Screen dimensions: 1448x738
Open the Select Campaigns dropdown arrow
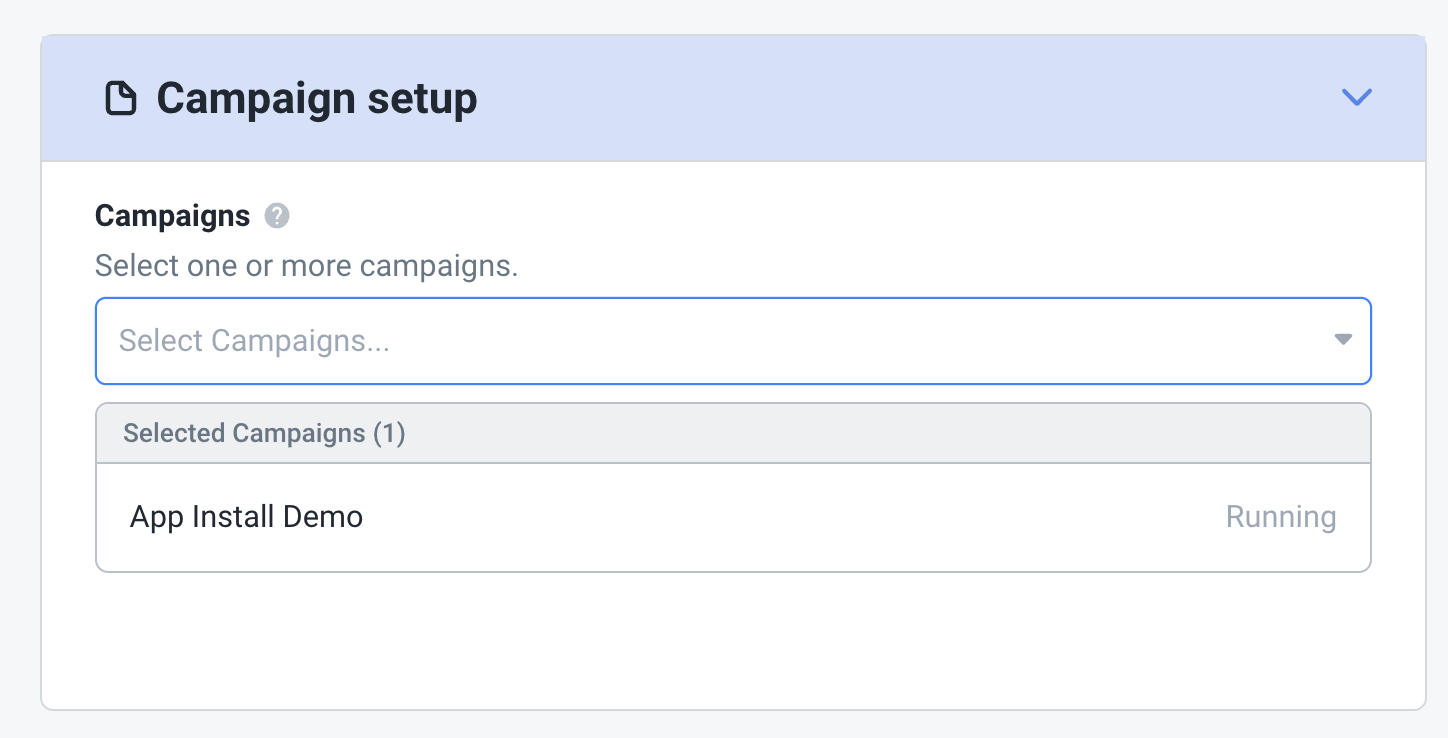click(x=1343, y=340)
